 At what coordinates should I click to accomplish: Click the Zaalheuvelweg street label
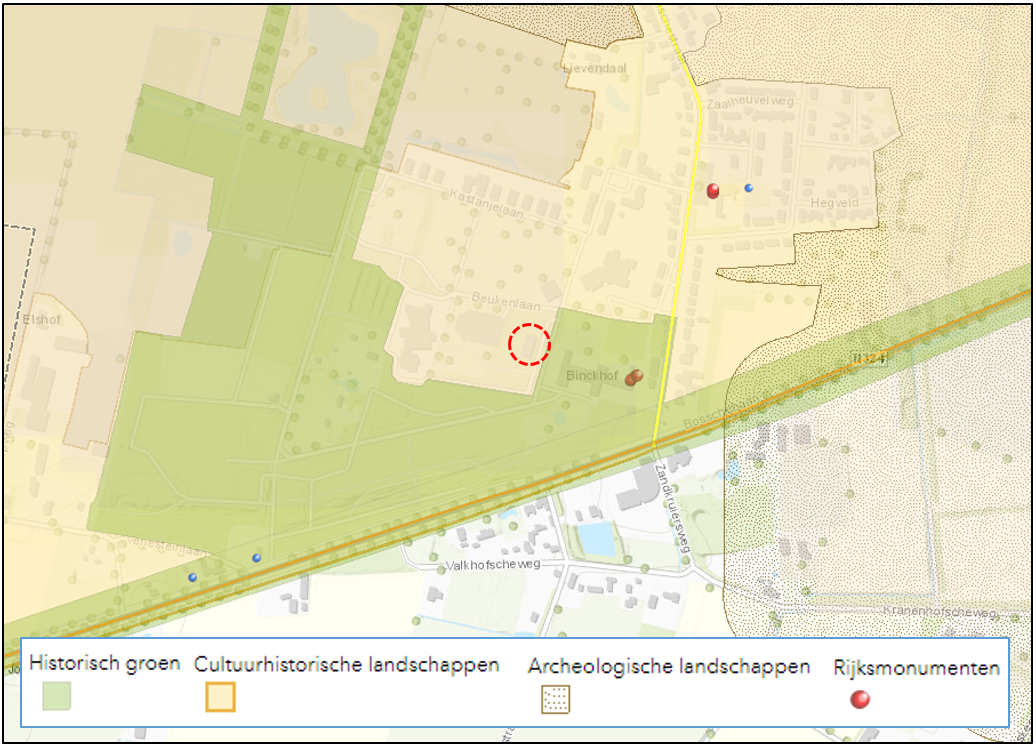(750, 103)
